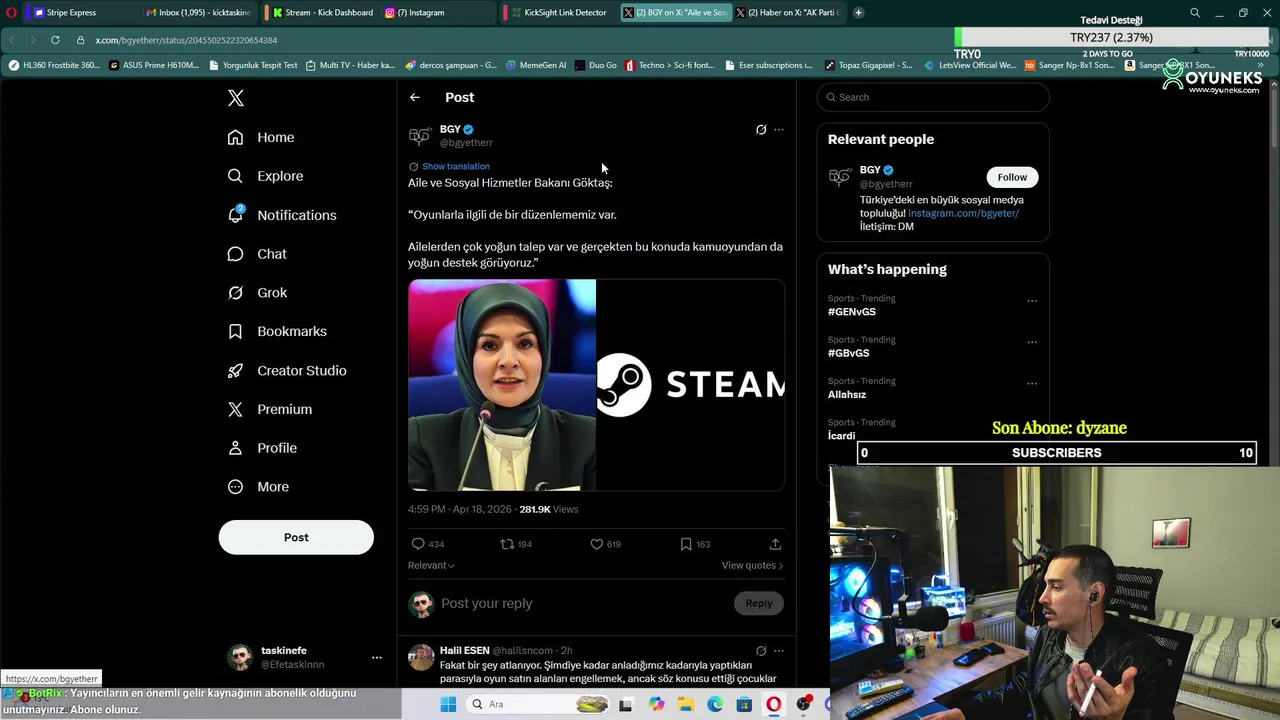Open instagram.com/bgyeter link in BGY bio
1280x720 pixels.
pyautogui.click(x=963, y=213)
